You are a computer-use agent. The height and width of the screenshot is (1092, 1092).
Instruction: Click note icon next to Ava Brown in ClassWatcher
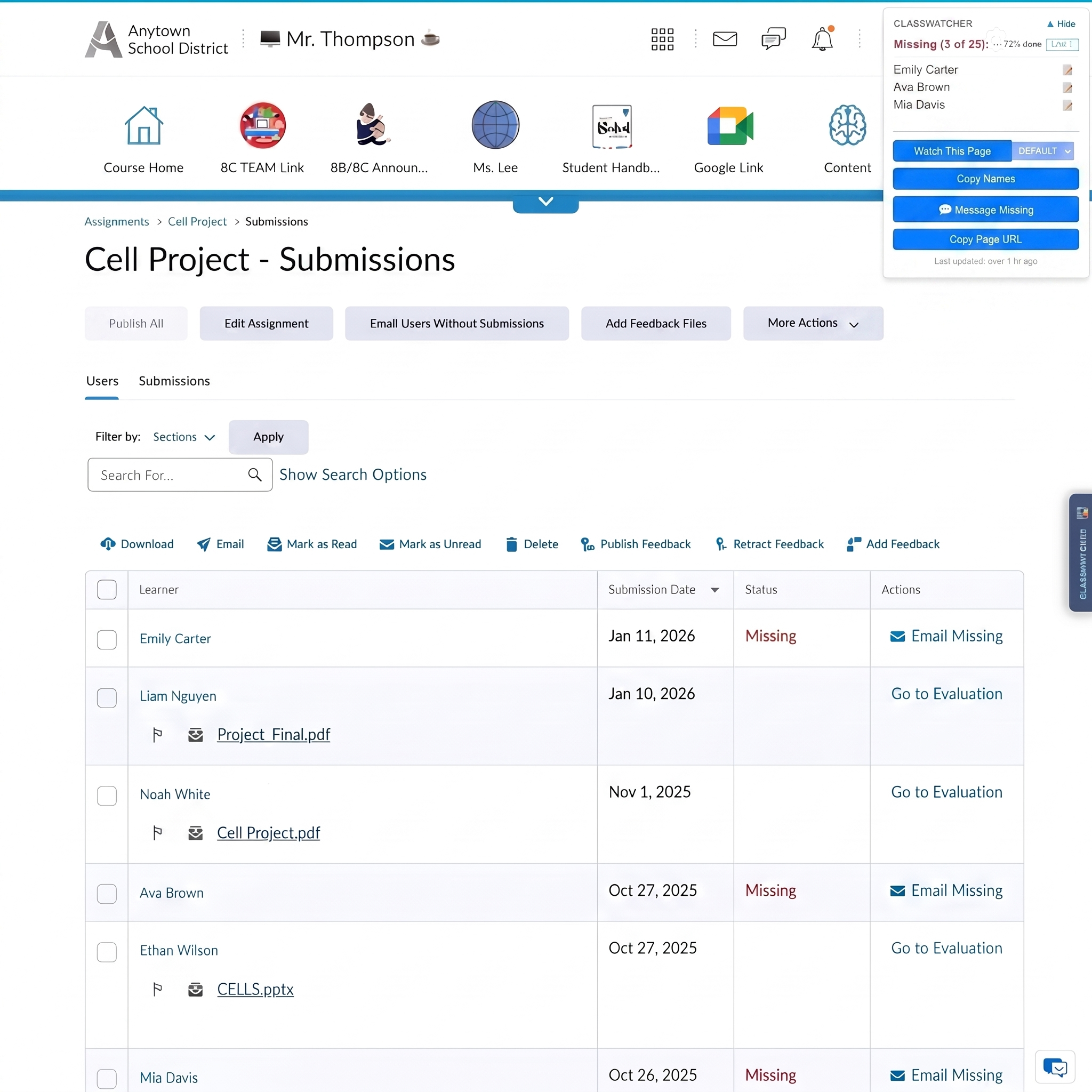[1067, 87]
